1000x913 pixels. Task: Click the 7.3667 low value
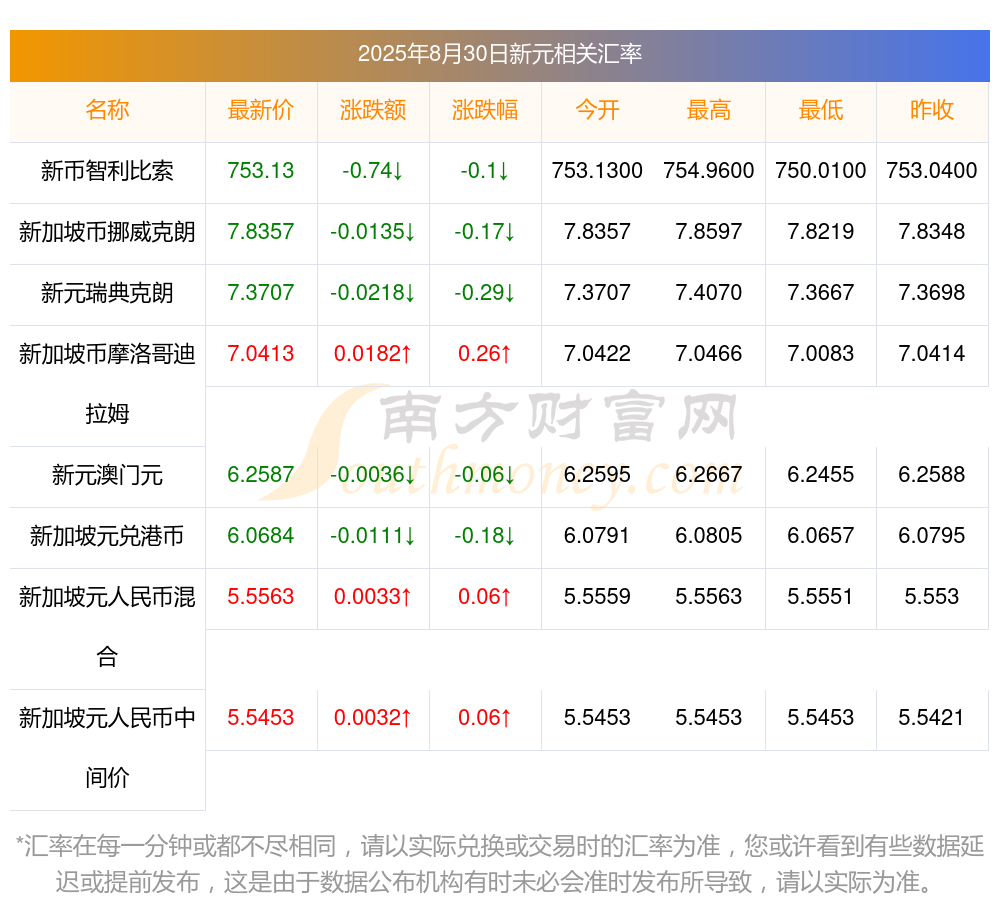[821, 293]
